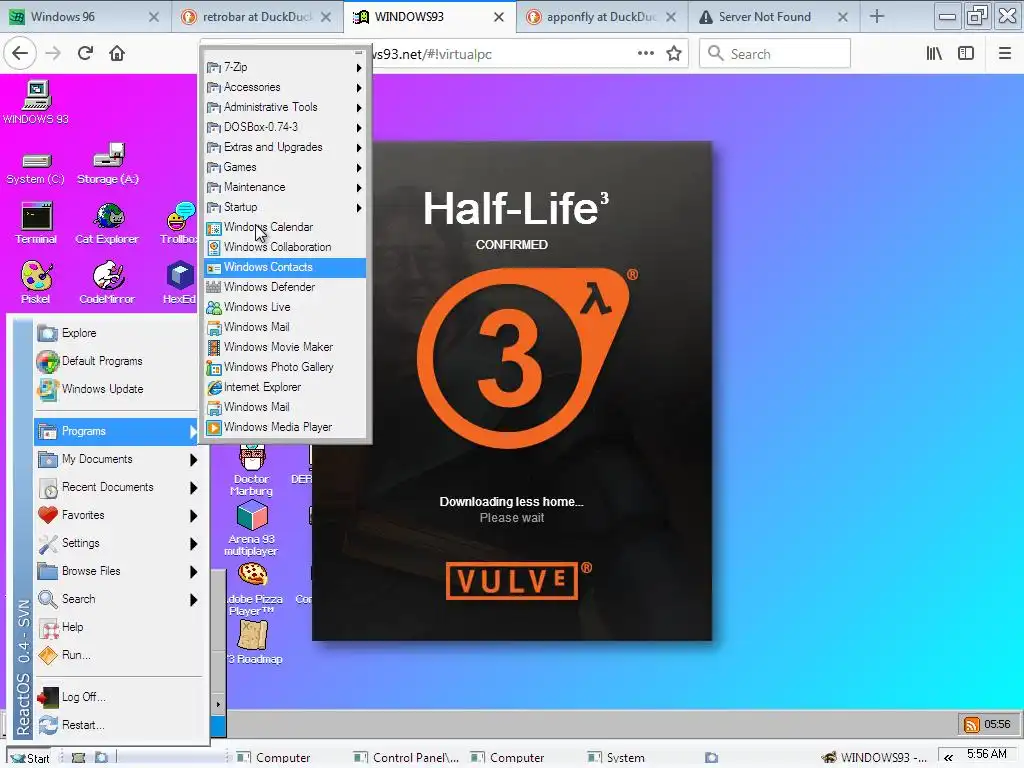Bookmark this page with the star icon
The width and height of the screenshot is (1024, 768).
point(674,54)
